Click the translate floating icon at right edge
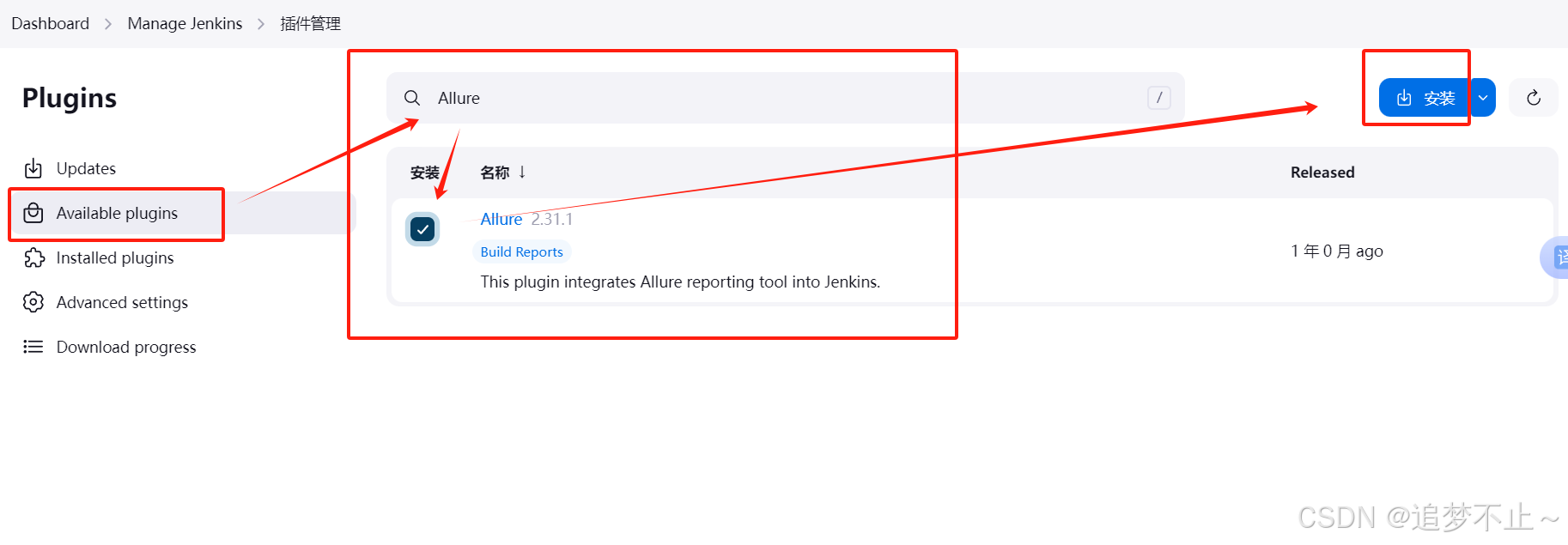The width and height of the screenshot is (1568, 545). [x=1555, y=257]
